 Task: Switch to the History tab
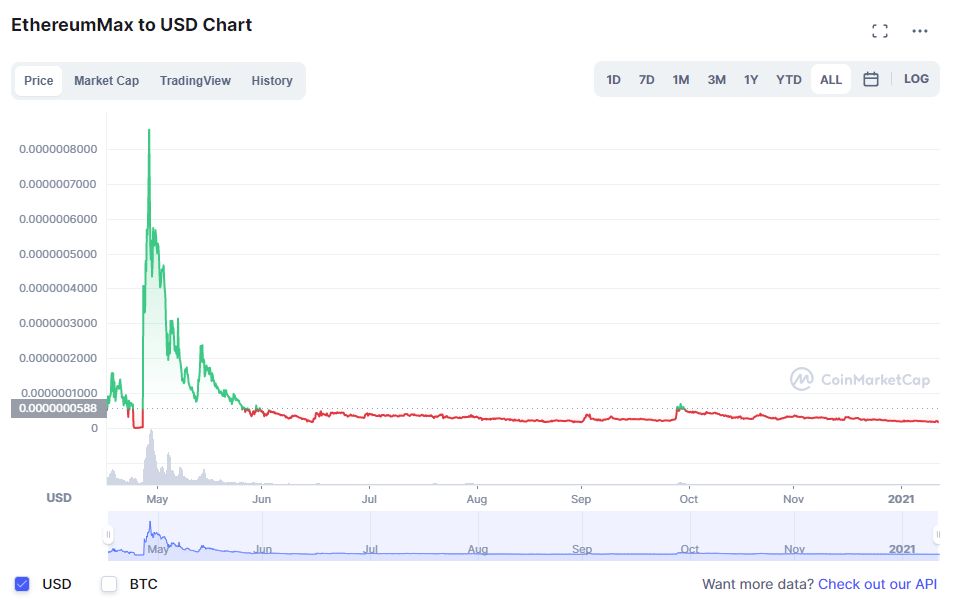[x=272, y=80]
